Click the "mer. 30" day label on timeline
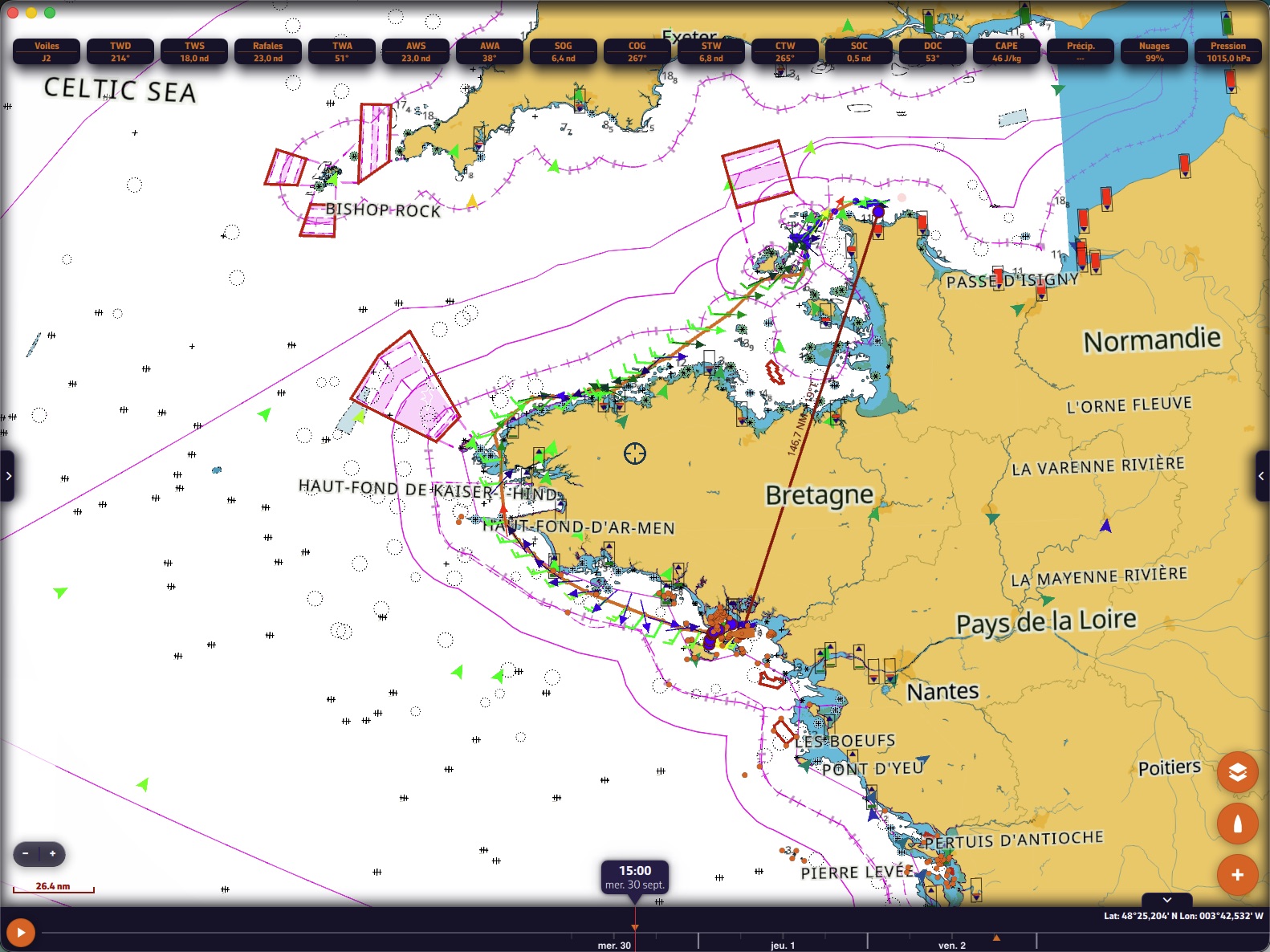The height and width of the screenshot is (952, 1270). (x=614, y=945)
